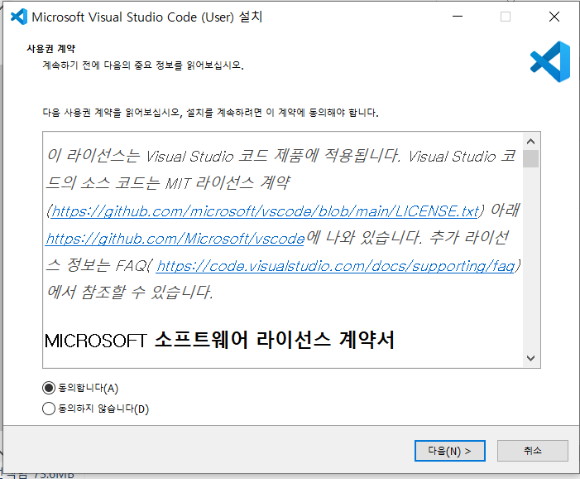Close the setup window
580x479 pixels.
point(554,17)
